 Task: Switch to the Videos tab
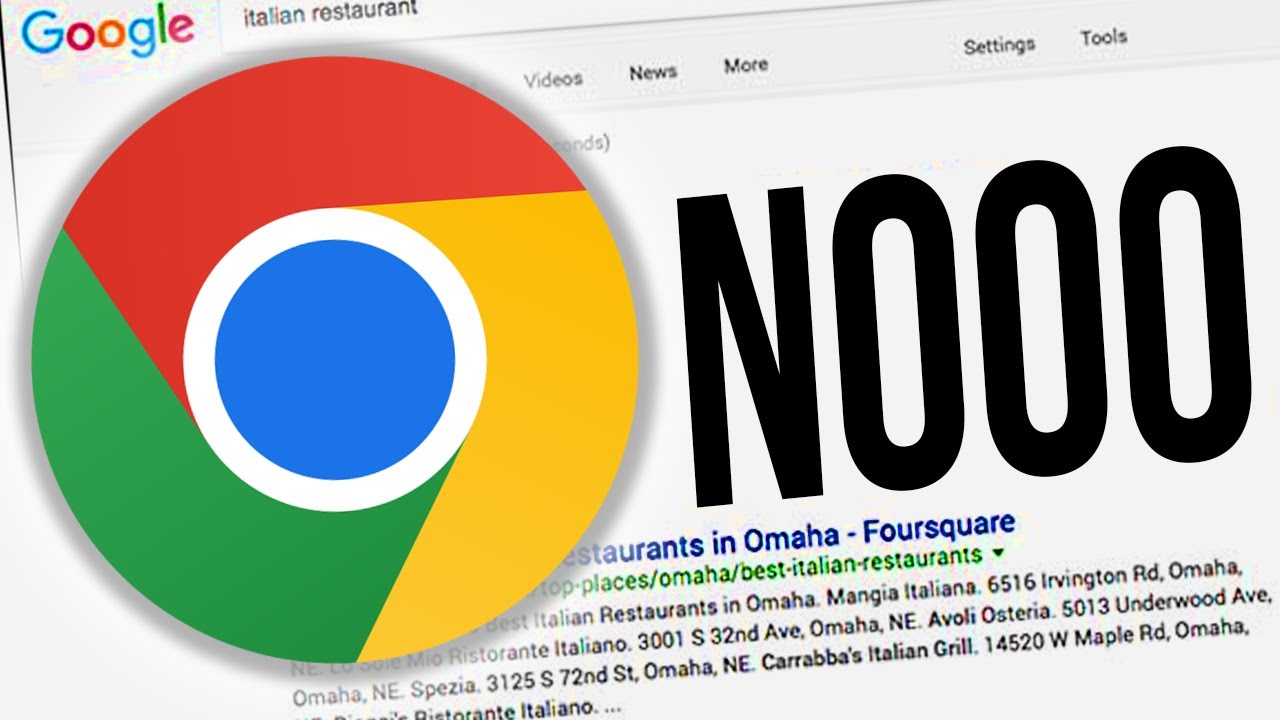(x=553, y=78)
